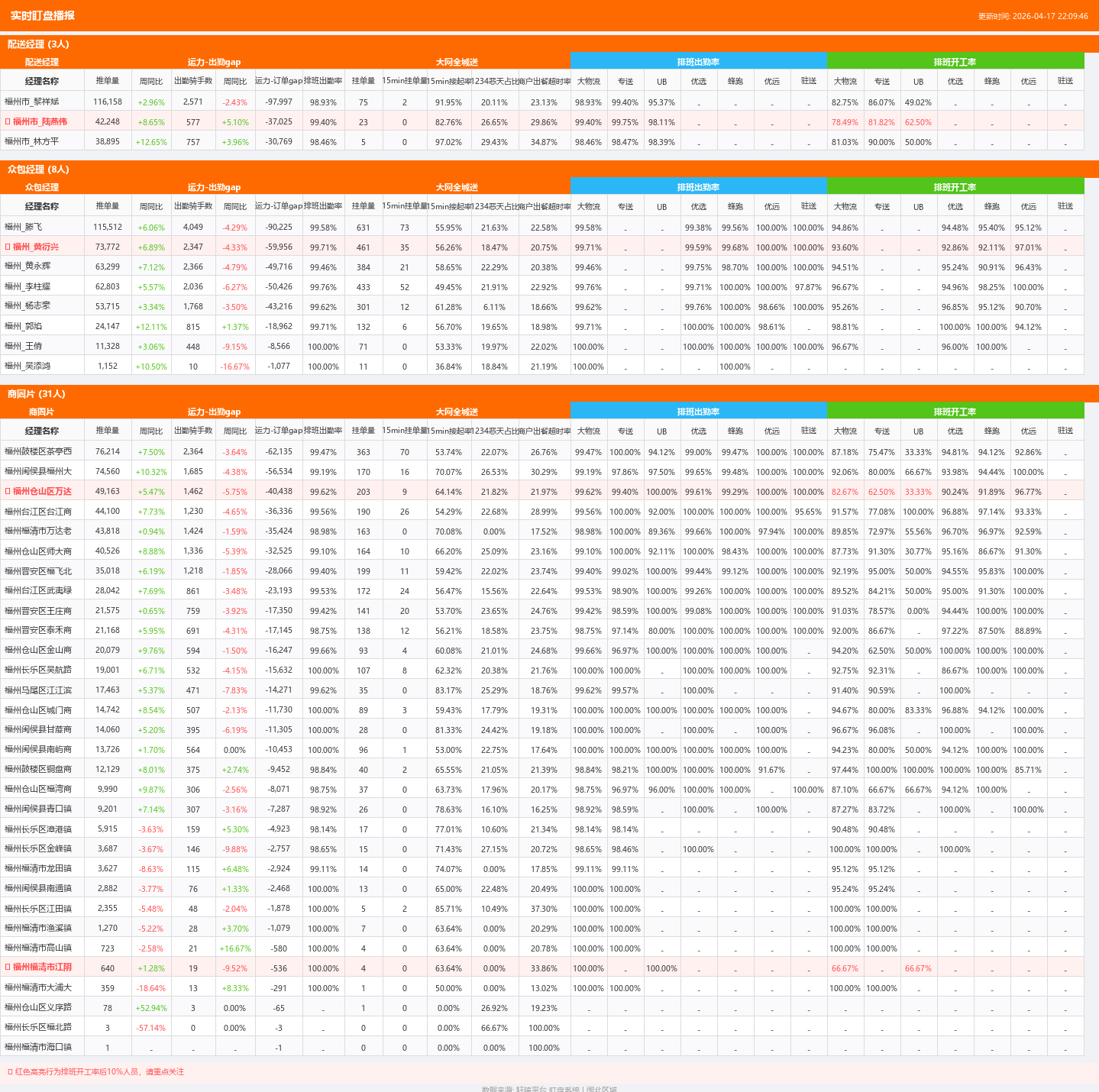This screenshot has width=1099, height=1092.
Task: Click the row name '福州马尾区江江滨'
Action: click(x=38, y=690)
